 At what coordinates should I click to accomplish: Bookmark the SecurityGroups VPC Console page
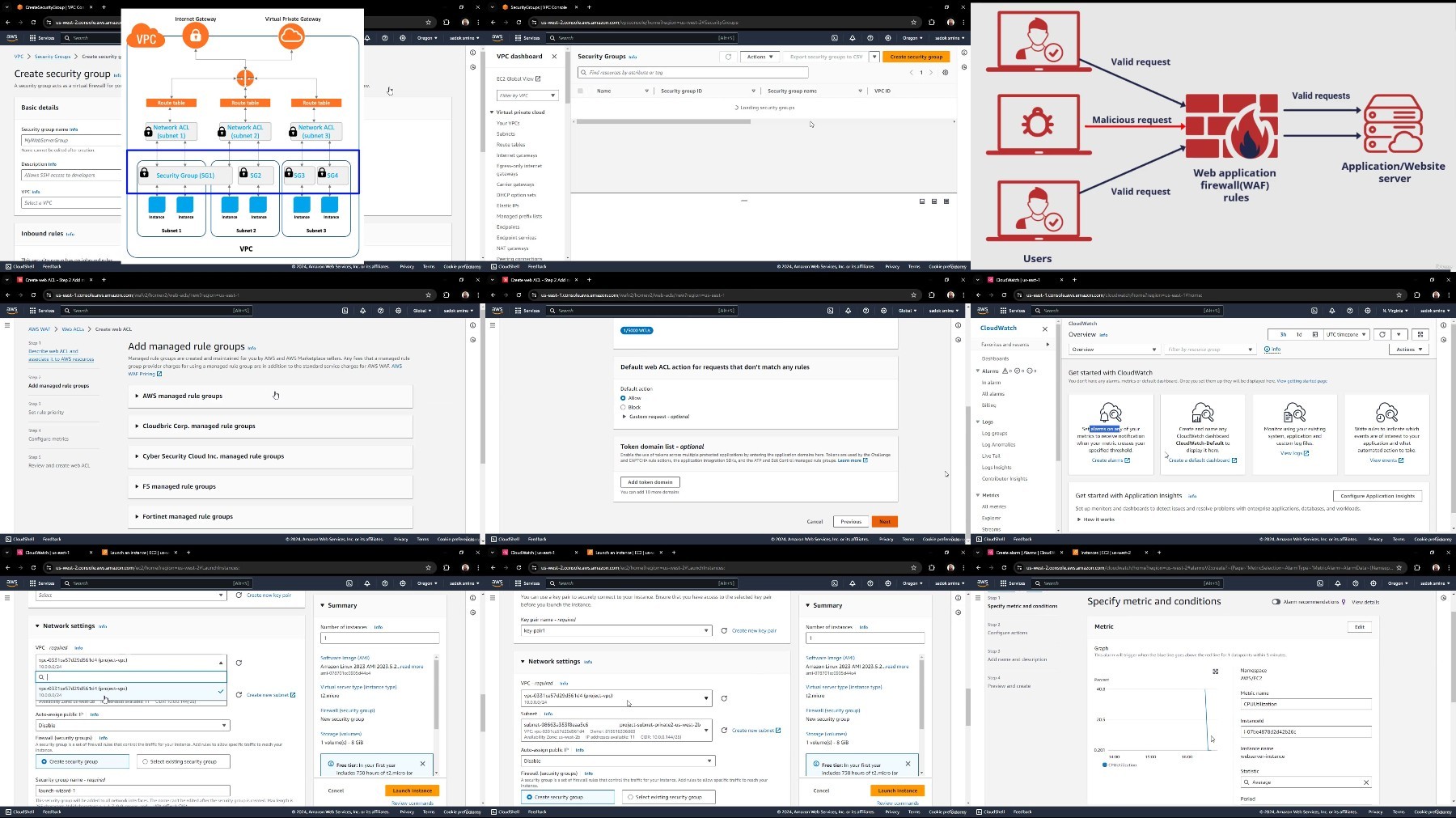click(x=913, y=23)
